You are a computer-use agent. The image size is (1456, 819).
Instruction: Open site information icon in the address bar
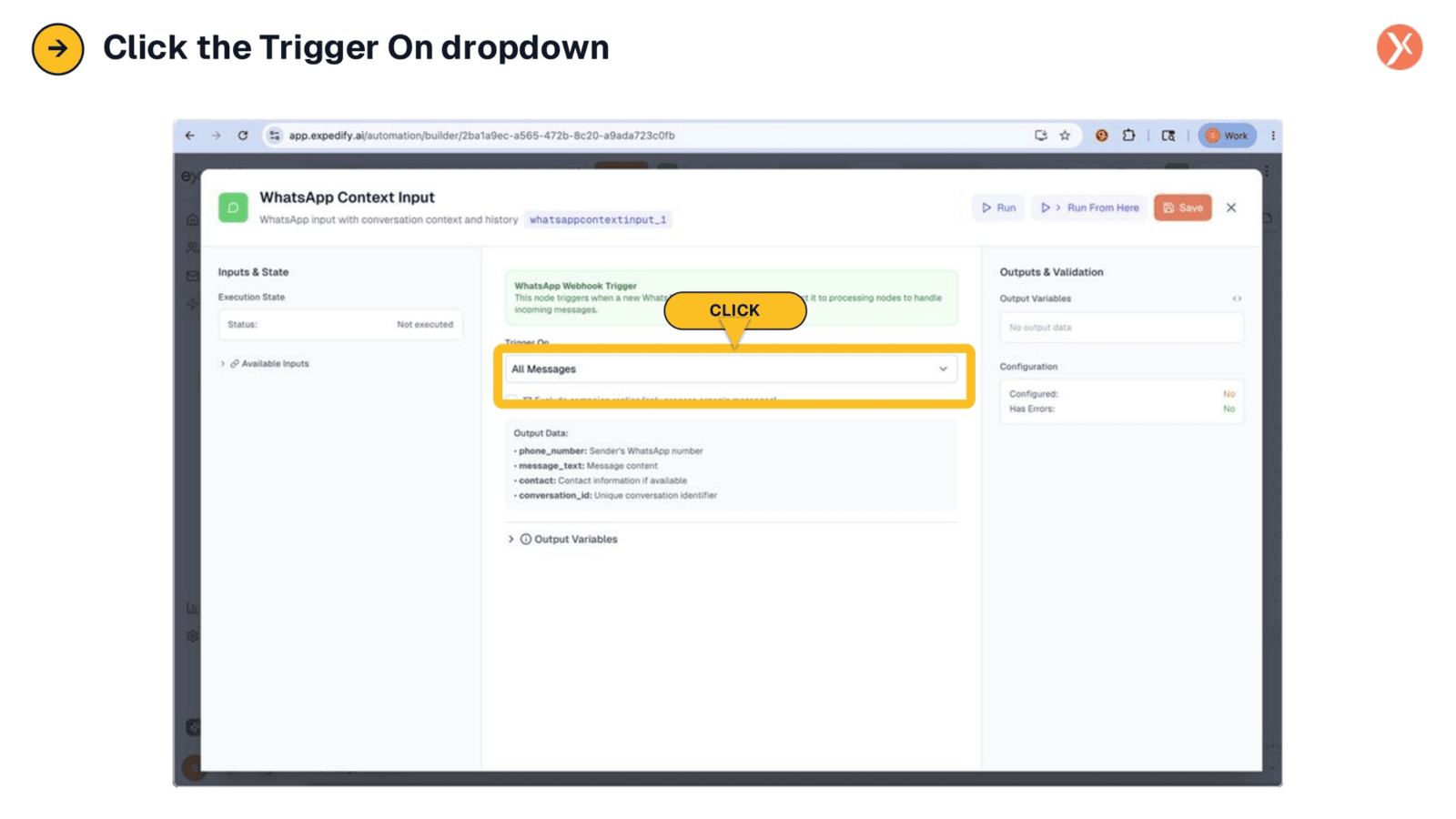(274, 136)
